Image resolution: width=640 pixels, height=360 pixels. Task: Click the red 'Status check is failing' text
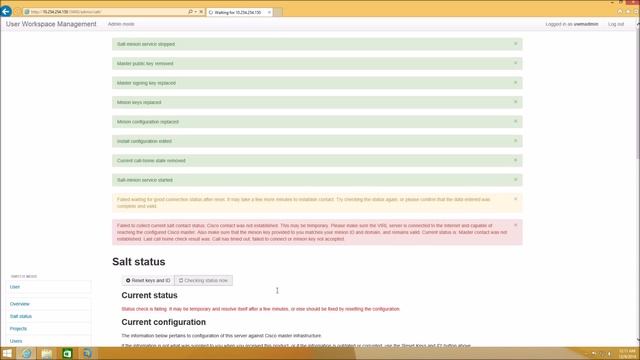point(260,309)
